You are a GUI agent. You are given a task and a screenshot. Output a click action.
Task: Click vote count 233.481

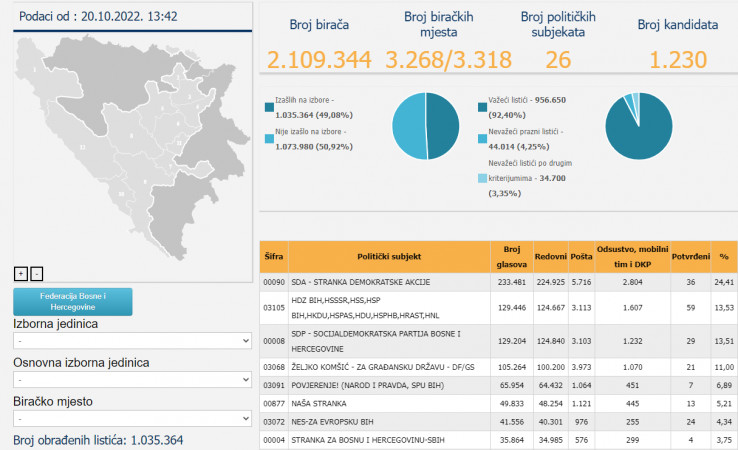pos(512,282)
